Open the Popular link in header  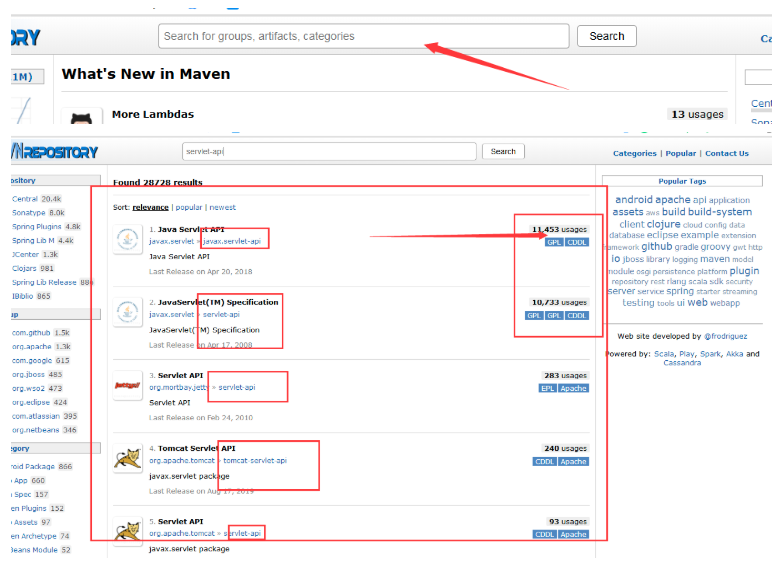tap(680, 154)
